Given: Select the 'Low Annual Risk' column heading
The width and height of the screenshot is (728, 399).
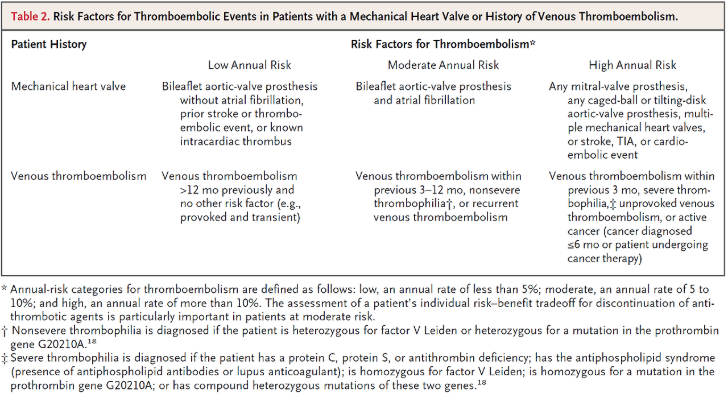Looking at the screenshot, I should [x=249, y=65].
